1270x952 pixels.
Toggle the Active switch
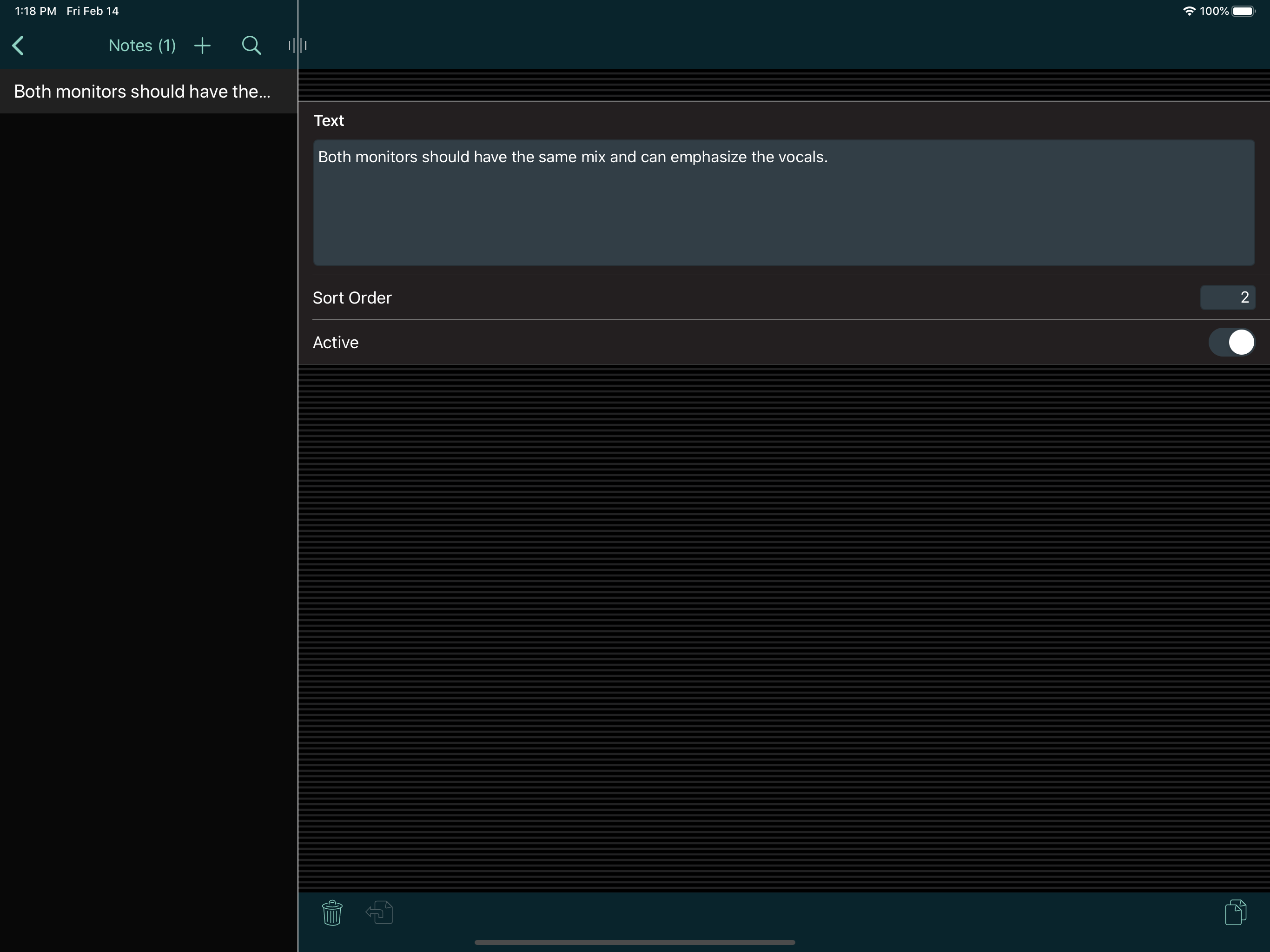click(1231, 342)
